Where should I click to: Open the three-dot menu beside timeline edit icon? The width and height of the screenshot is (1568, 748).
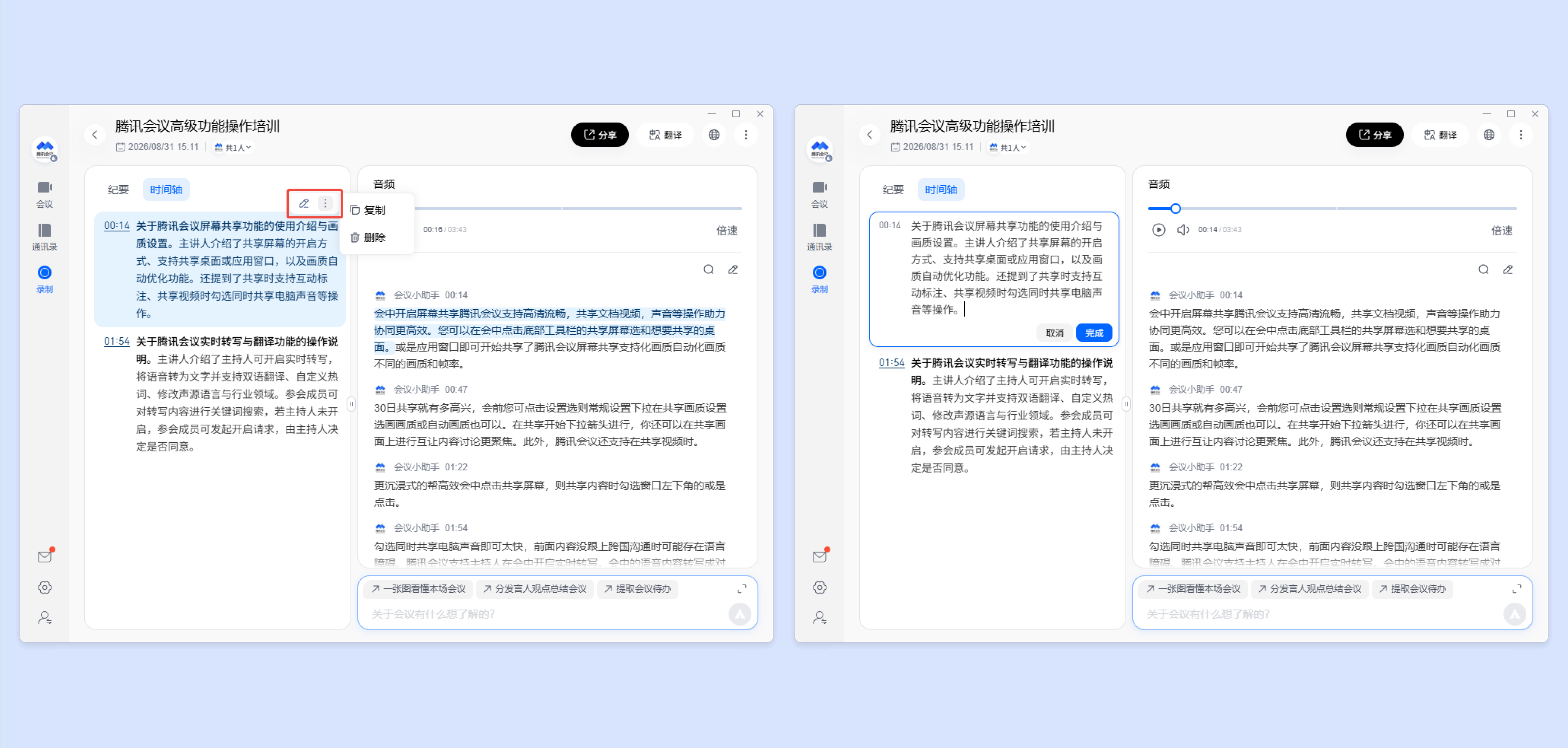(326, 203)
